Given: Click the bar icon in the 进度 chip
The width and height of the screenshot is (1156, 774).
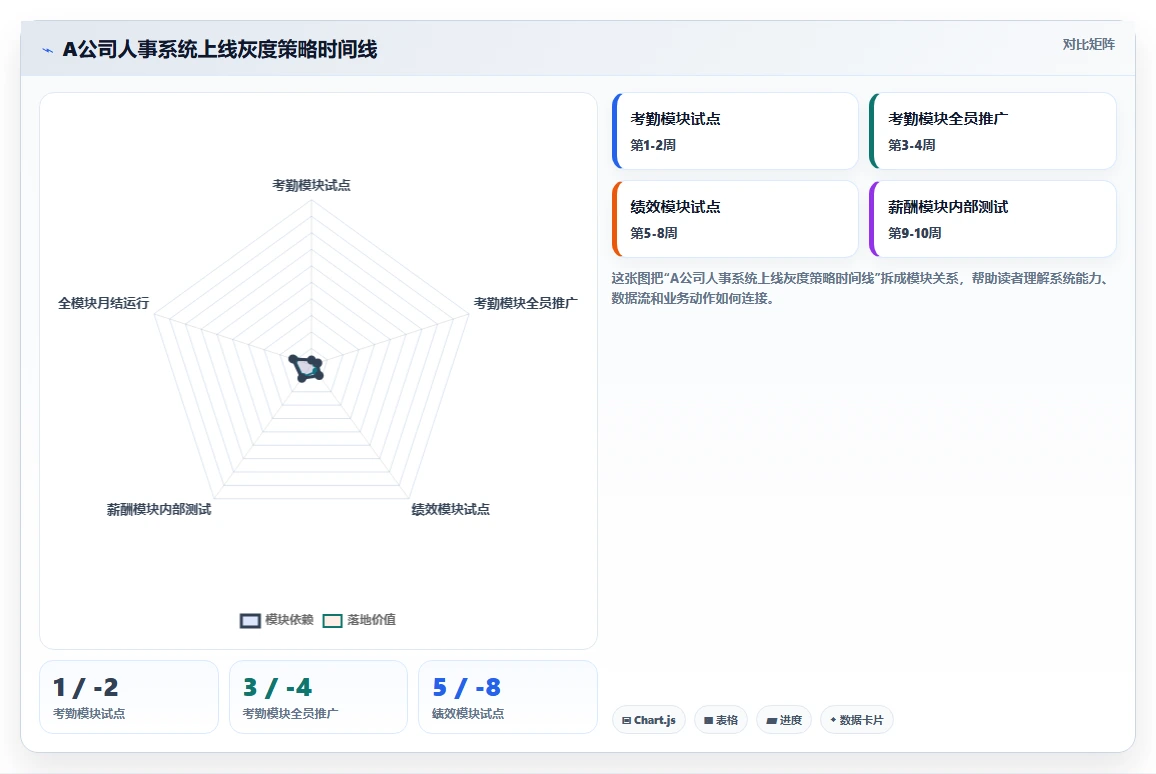Looking at the screenshot, I should tap(771, 721).
